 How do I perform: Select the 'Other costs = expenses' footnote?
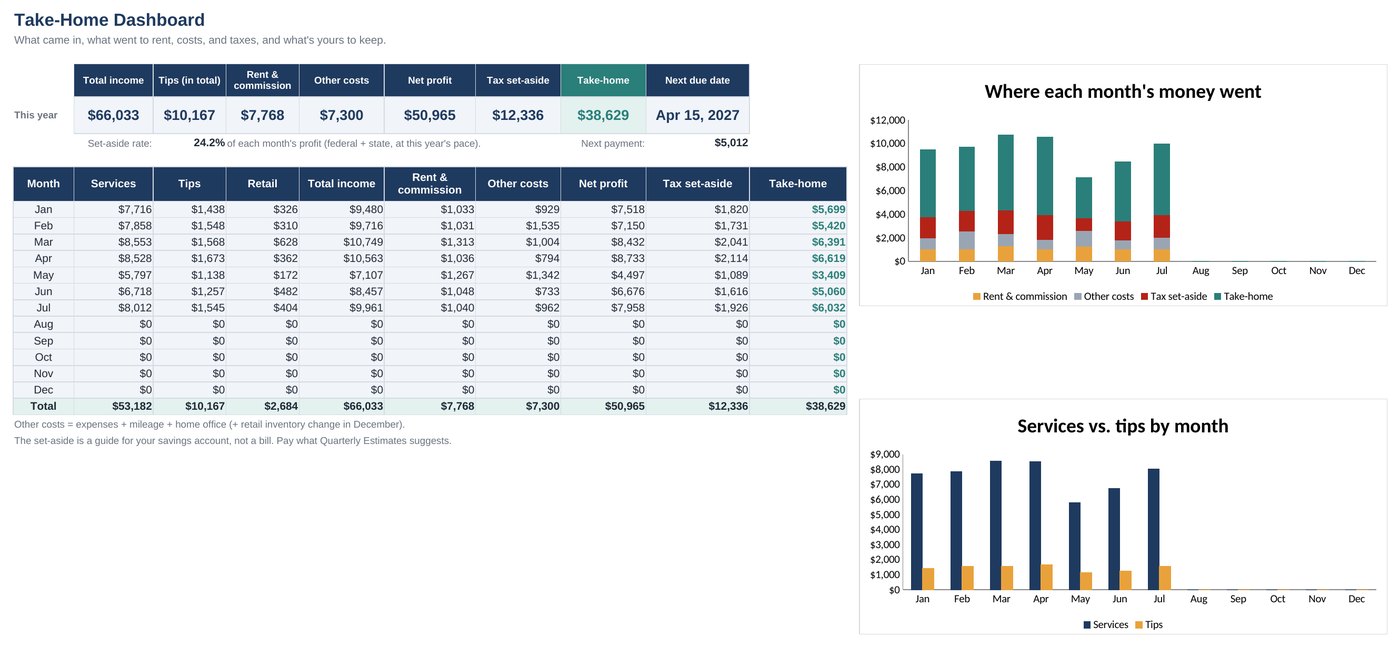click(209, 424)
